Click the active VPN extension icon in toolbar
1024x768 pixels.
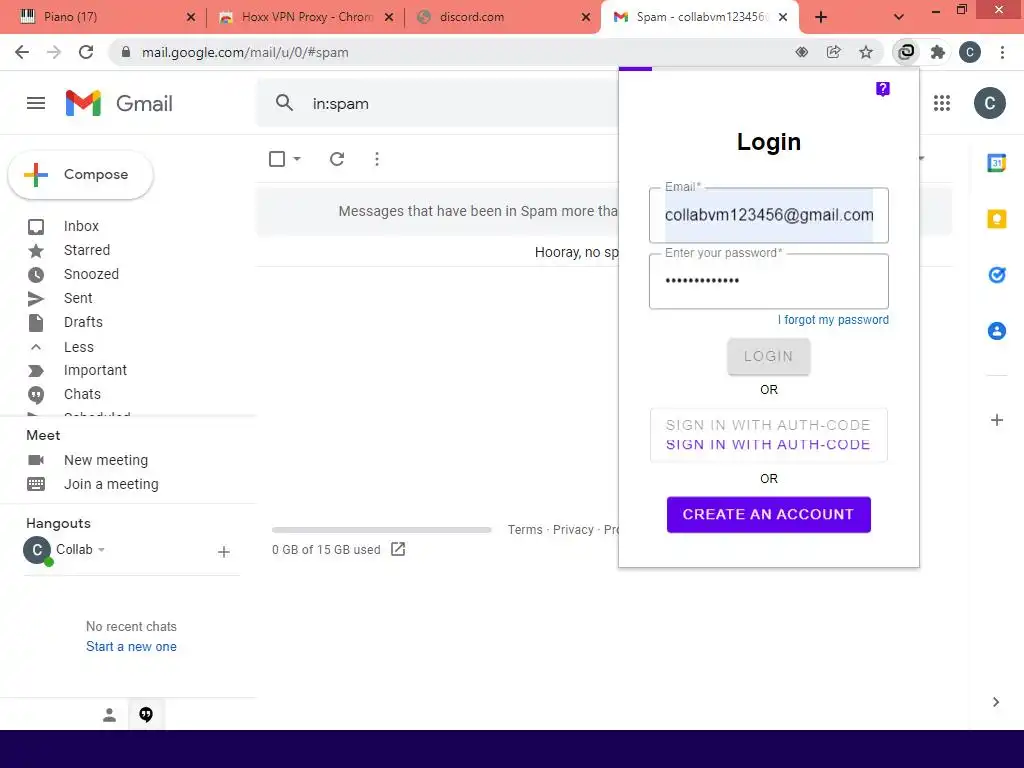click(x=906, y=52)
